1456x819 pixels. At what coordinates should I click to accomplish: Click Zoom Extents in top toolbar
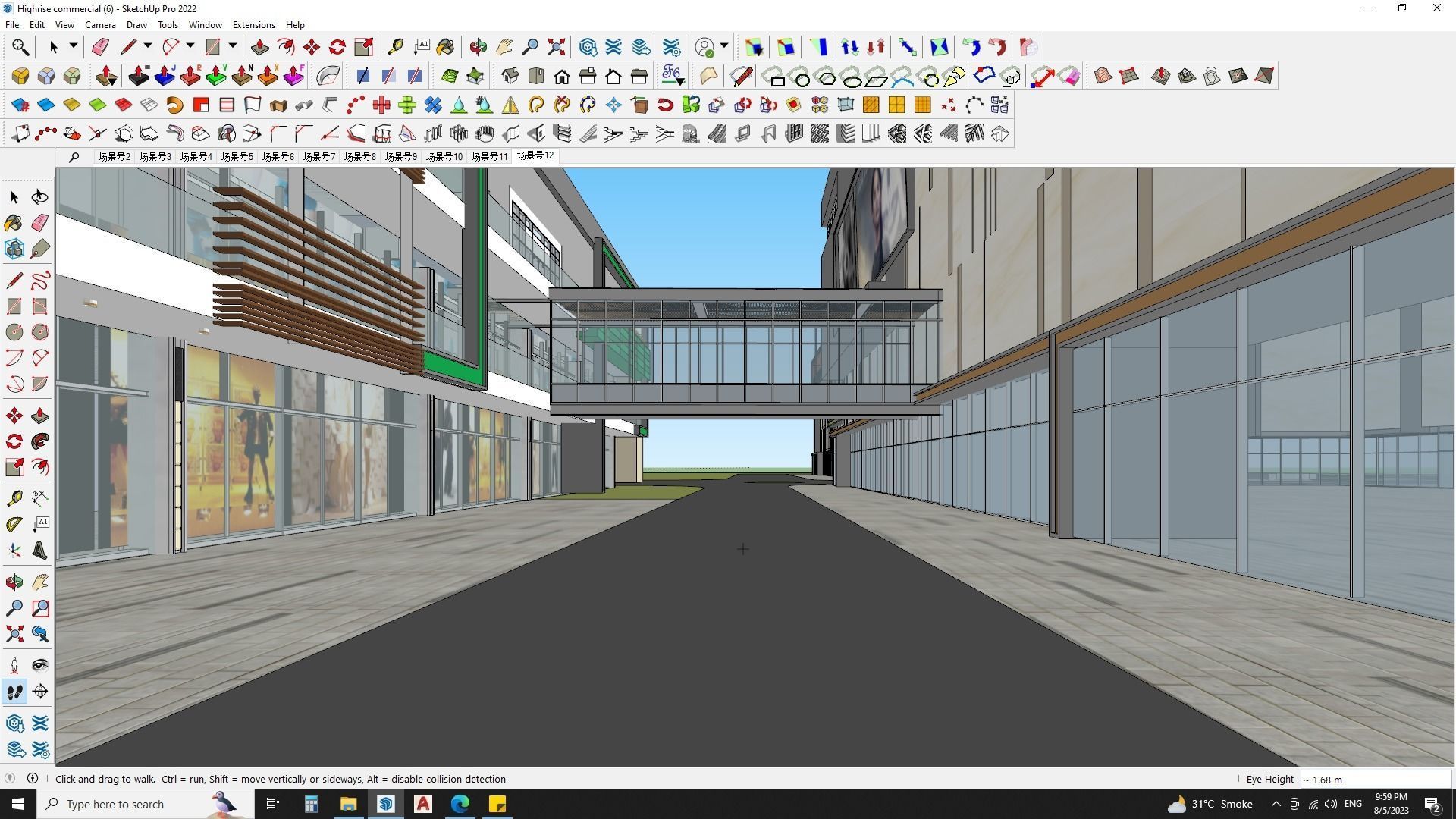pyautogui.click(x=556, y=47)
